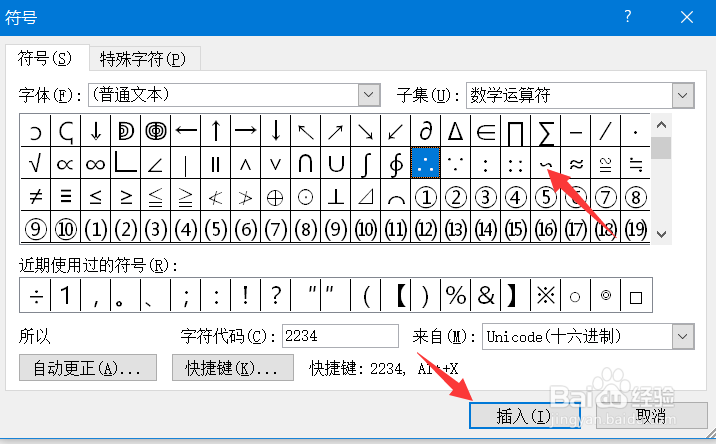Click the 快捷键(K)... button

(x=232, y=368)
